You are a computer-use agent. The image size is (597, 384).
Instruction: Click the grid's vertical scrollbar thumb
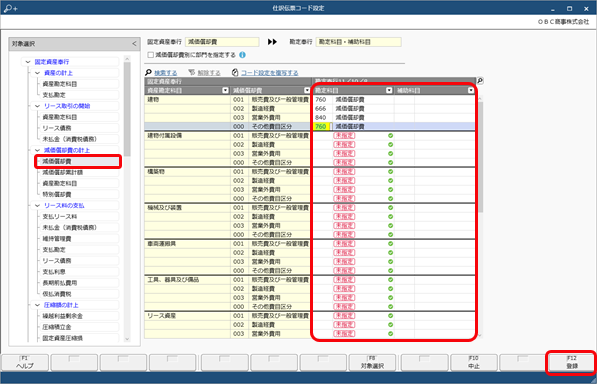480,157
